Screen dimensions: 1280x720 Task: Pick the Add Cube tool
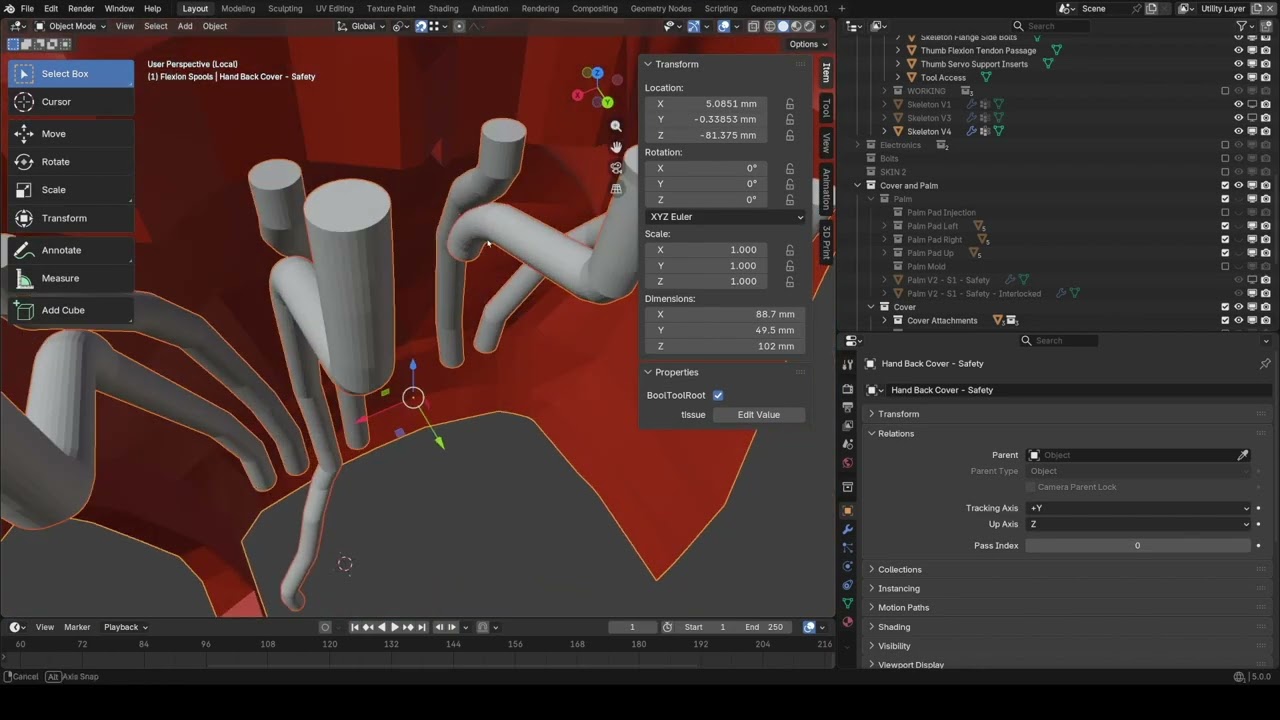click(x=63, y=310)
